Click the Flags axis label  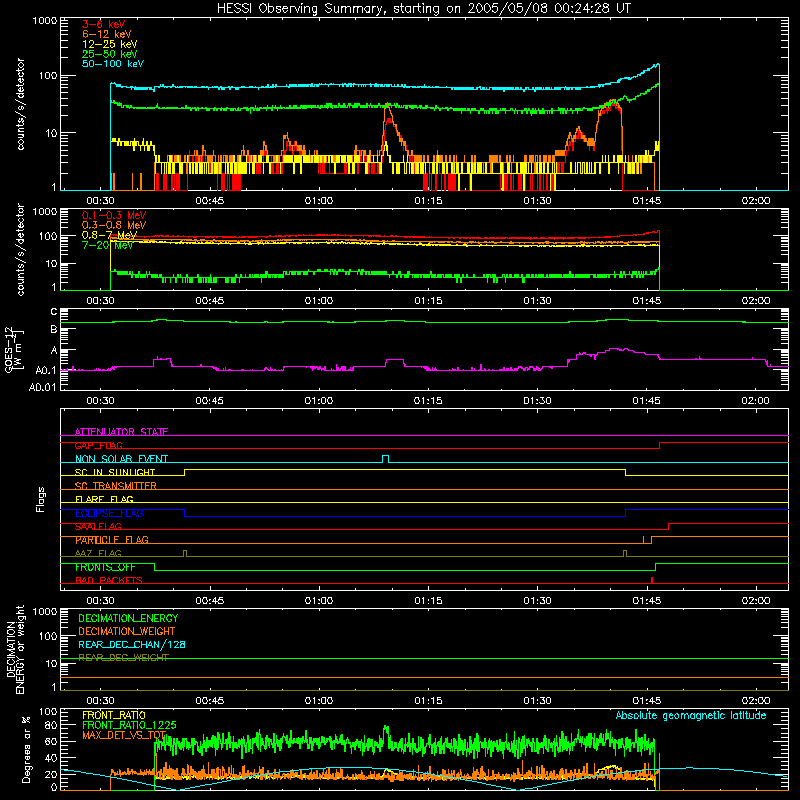[41, 499]
